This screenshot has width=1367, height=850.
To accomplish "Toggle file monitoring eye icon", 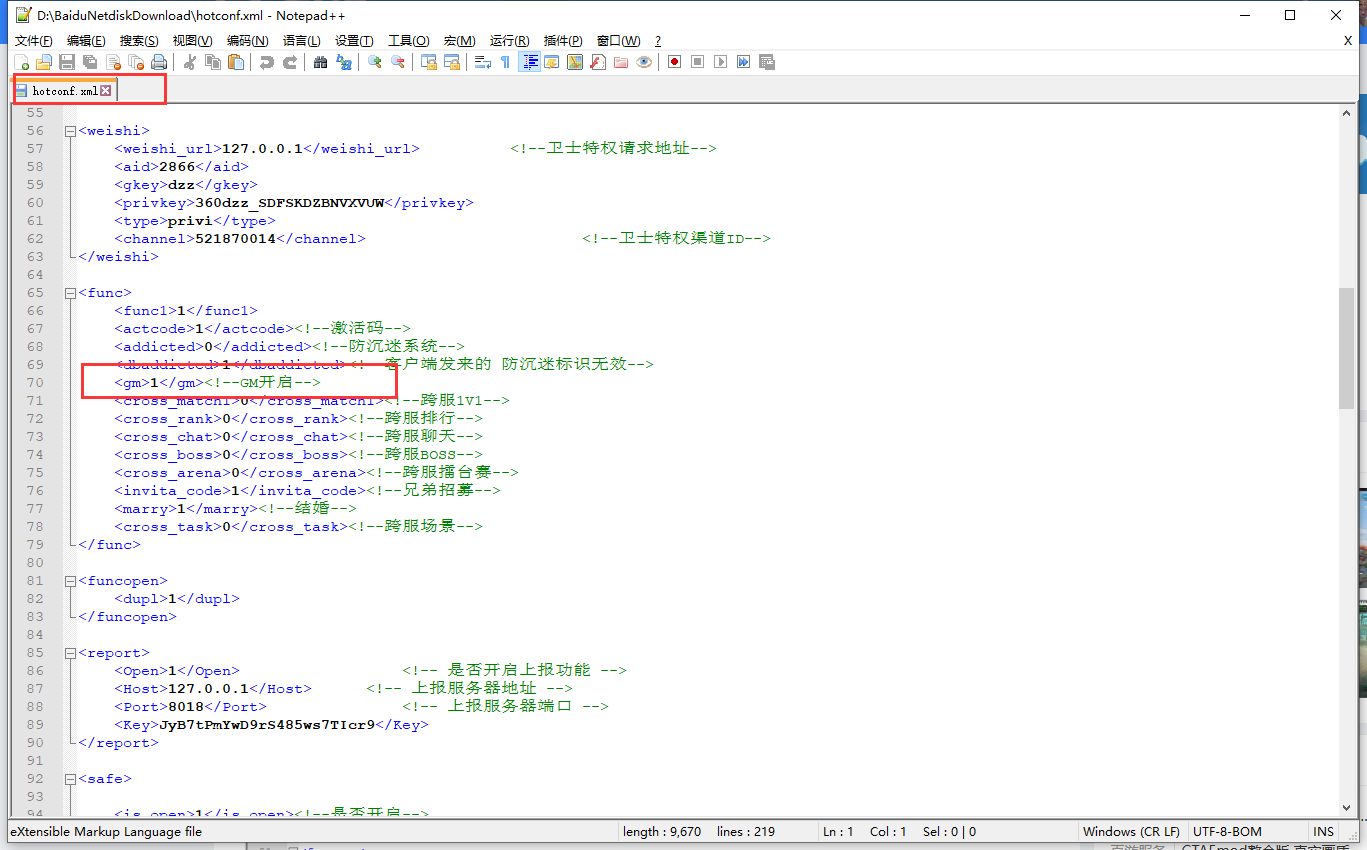I will 643,62.
